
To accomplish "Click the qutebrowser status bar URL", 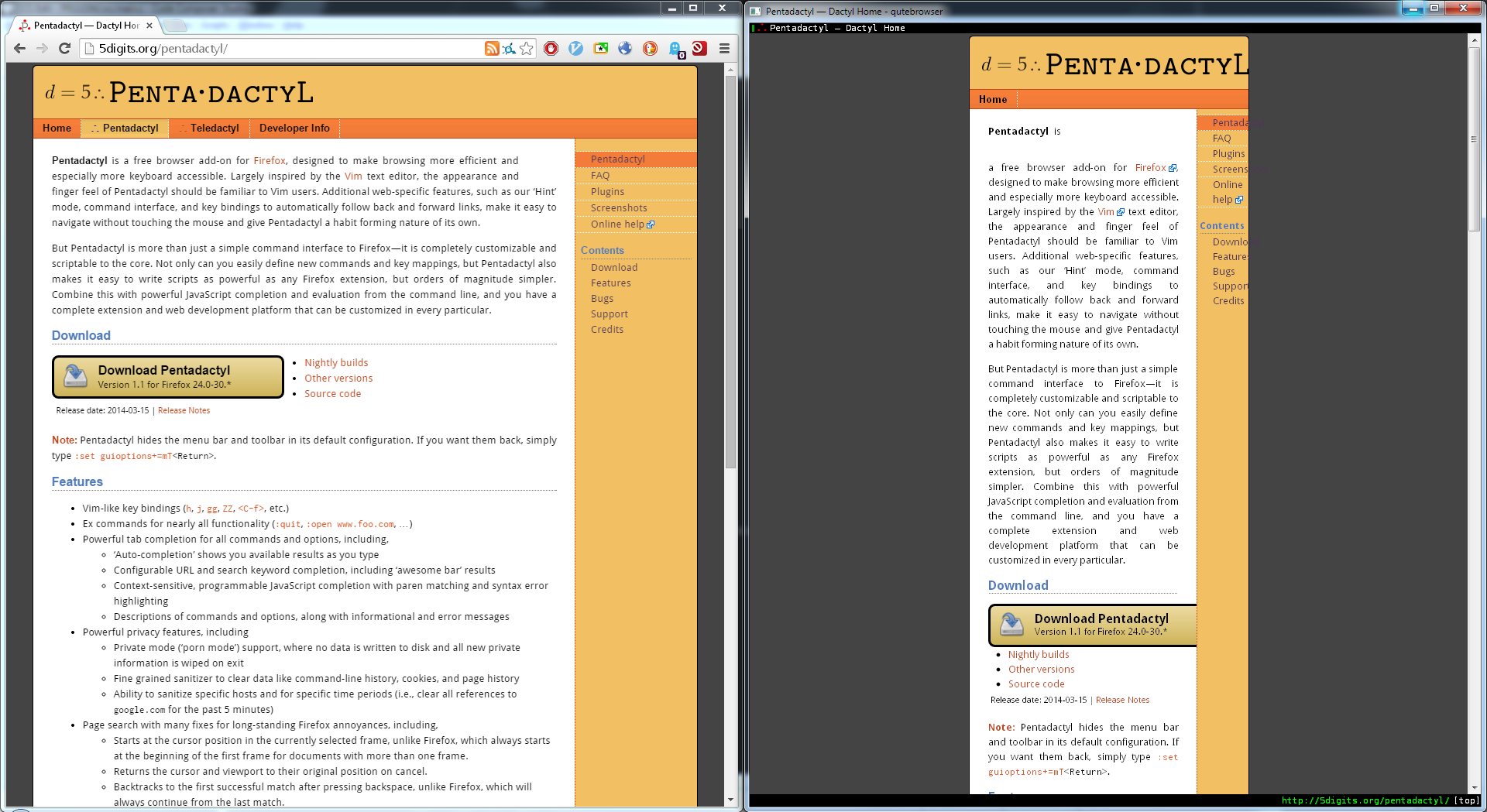I will click(x=1365, y=800).
